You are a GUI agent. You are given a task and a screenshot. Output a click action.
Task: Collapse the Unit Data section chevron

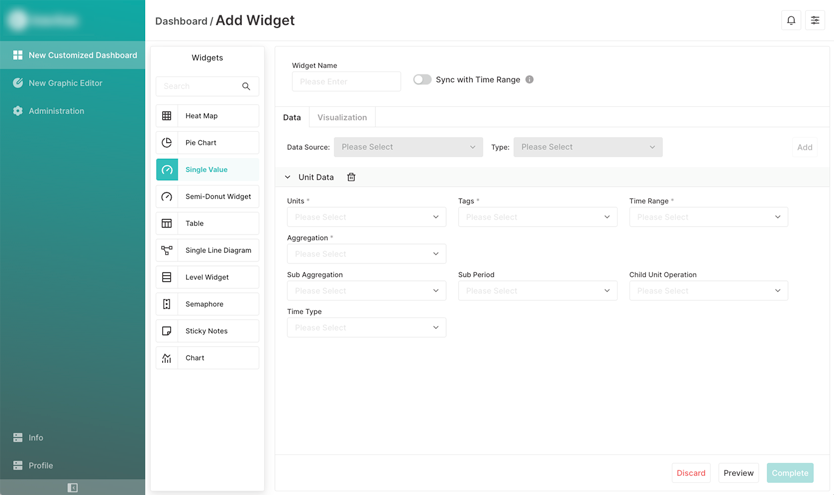pos(288,177)
